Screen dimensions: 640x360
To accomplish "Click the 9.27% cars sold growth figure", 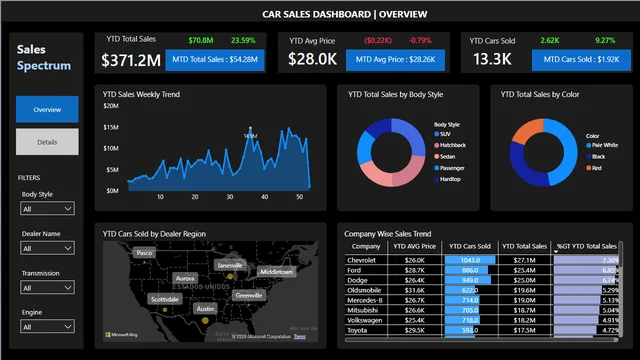I will (x=605, y=40).
